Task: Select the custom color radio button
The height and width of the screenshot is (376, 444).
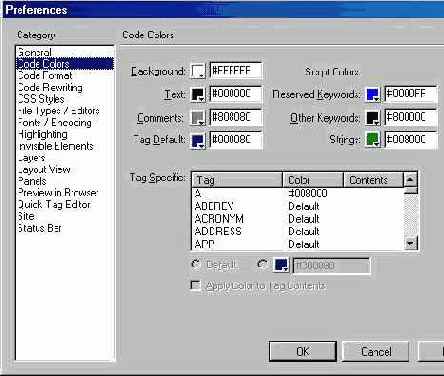Action: 262,264
